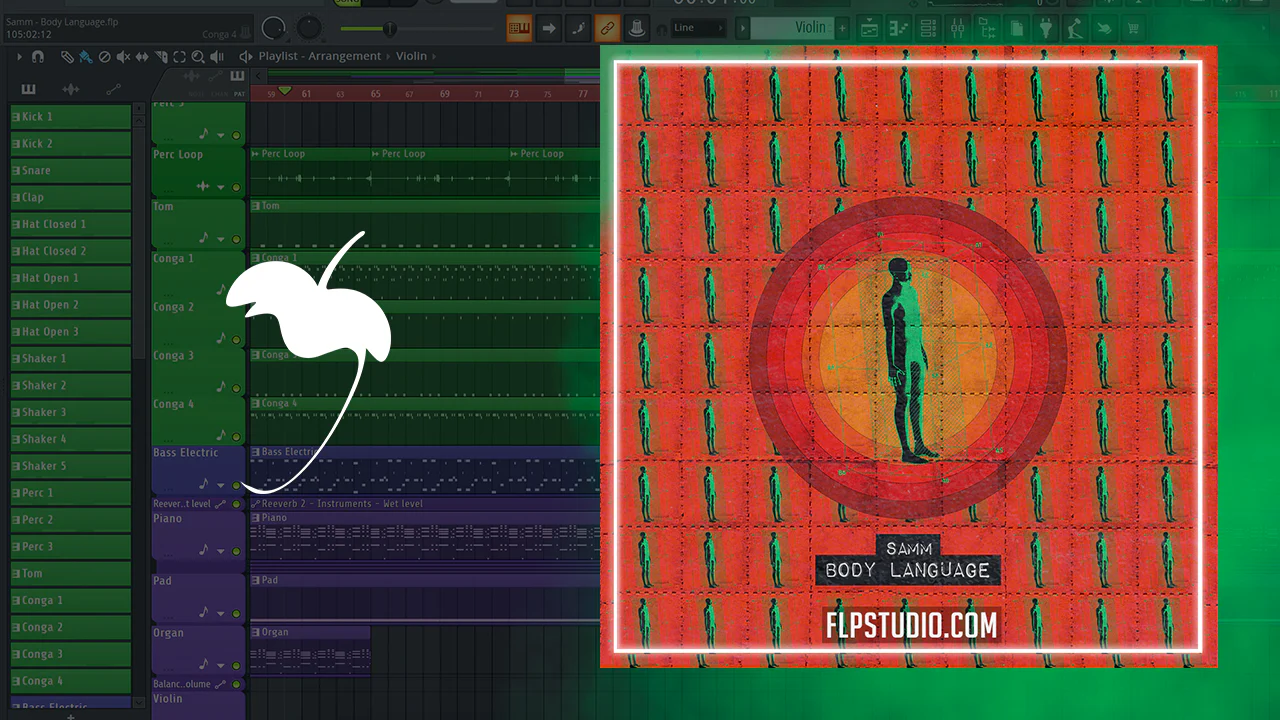Switch picker to patterns piano tab

coord(28,89)
